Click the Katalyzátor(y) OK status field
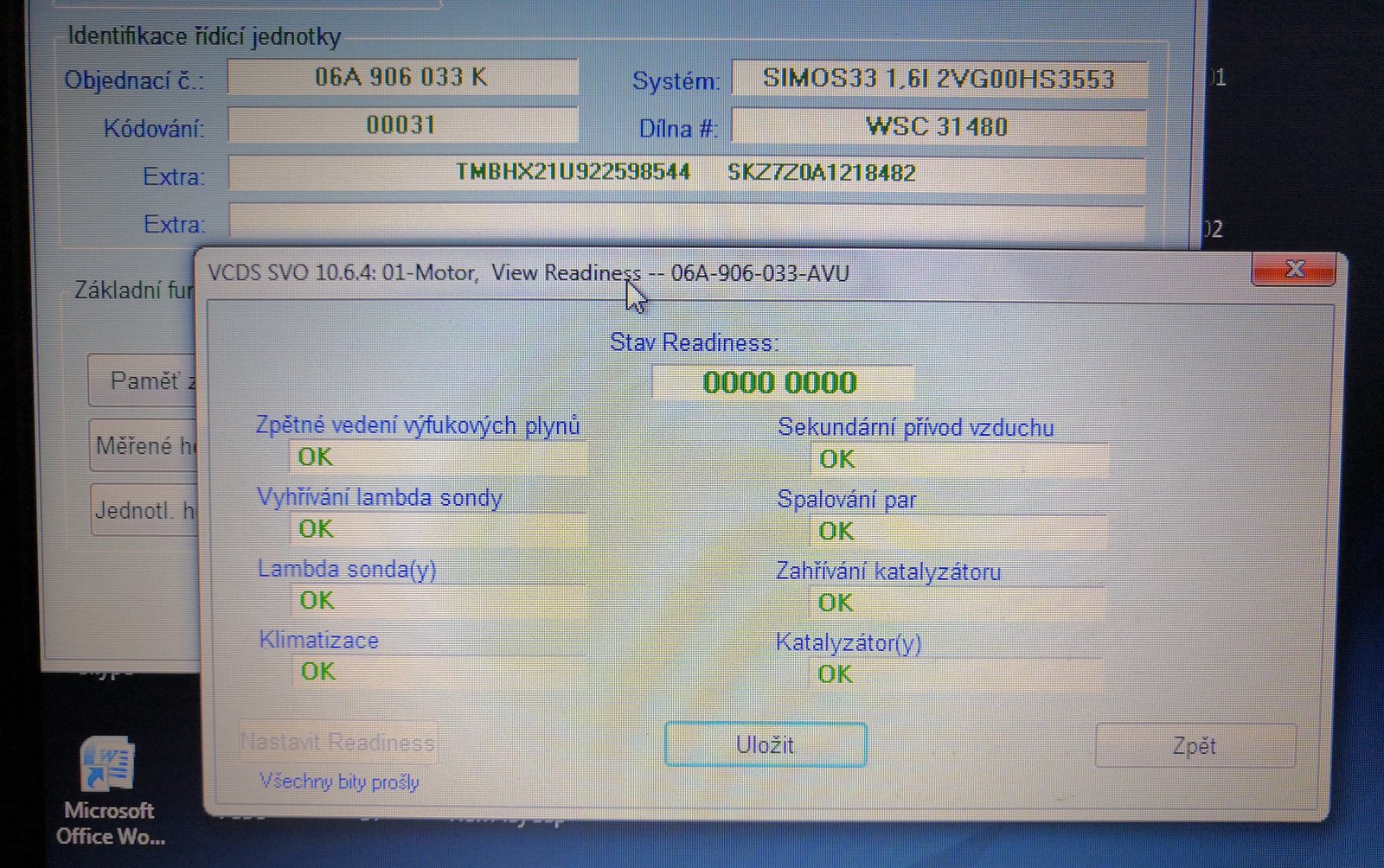Screen dimensions: 1384x868 (956, 673)
